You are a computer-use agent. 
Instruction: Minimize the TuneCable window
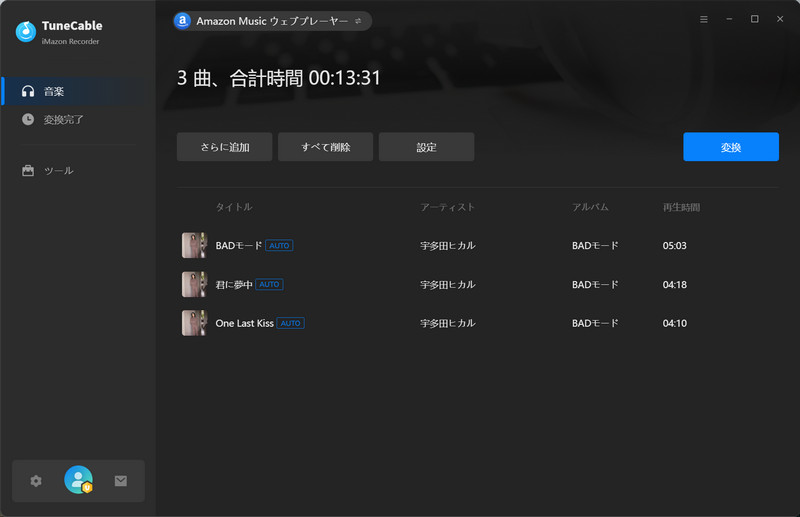click(x=729, y=19)
